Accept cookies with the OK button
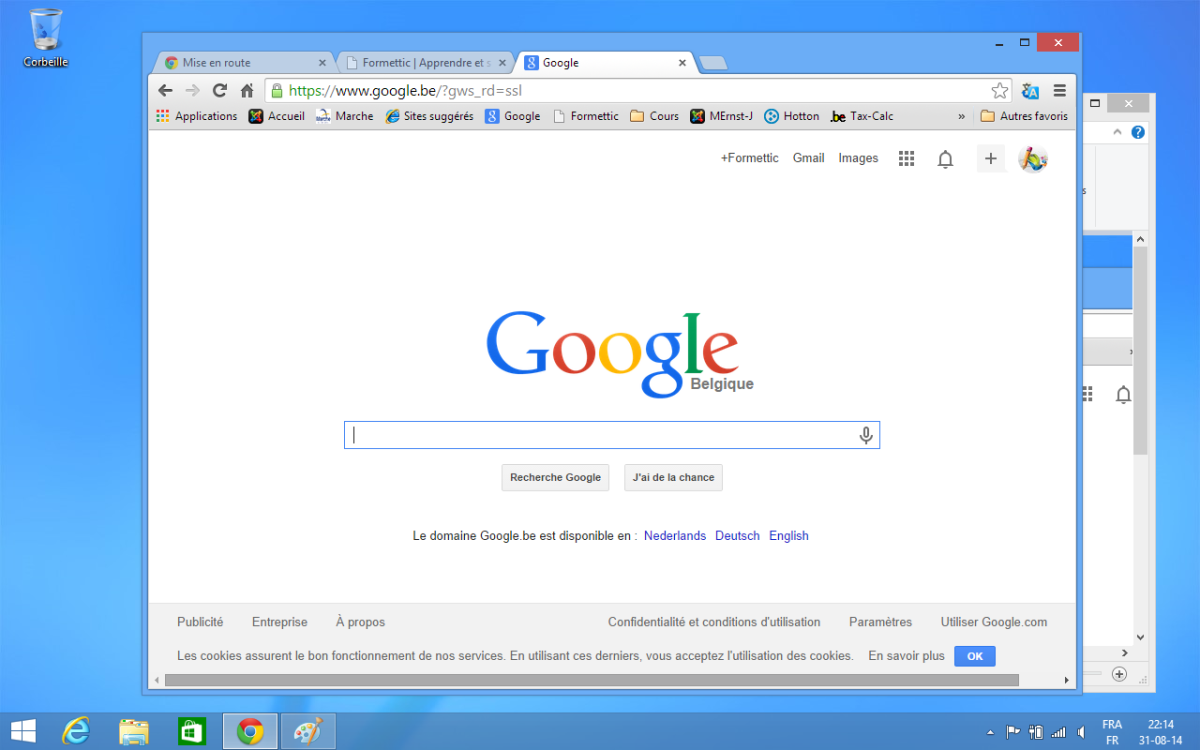Image resolution: width=1200 pixels, height=750 pixels. pos(975,656)
